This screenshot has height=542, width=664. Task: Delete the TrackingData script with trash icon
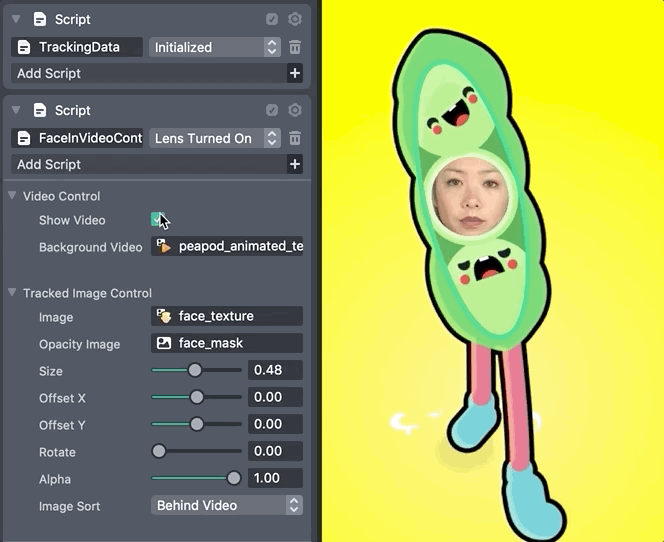295,47
